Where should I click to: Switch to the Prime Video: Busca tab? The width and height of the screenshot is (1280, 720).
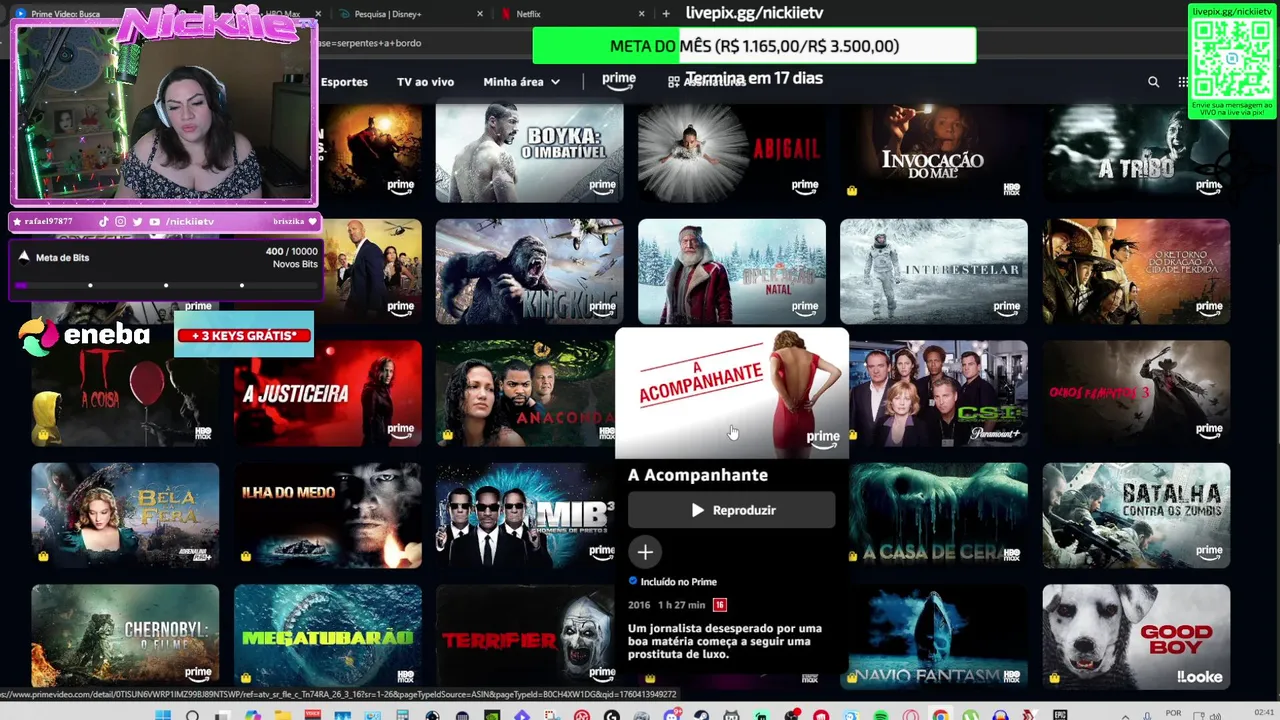click(65, 14)
